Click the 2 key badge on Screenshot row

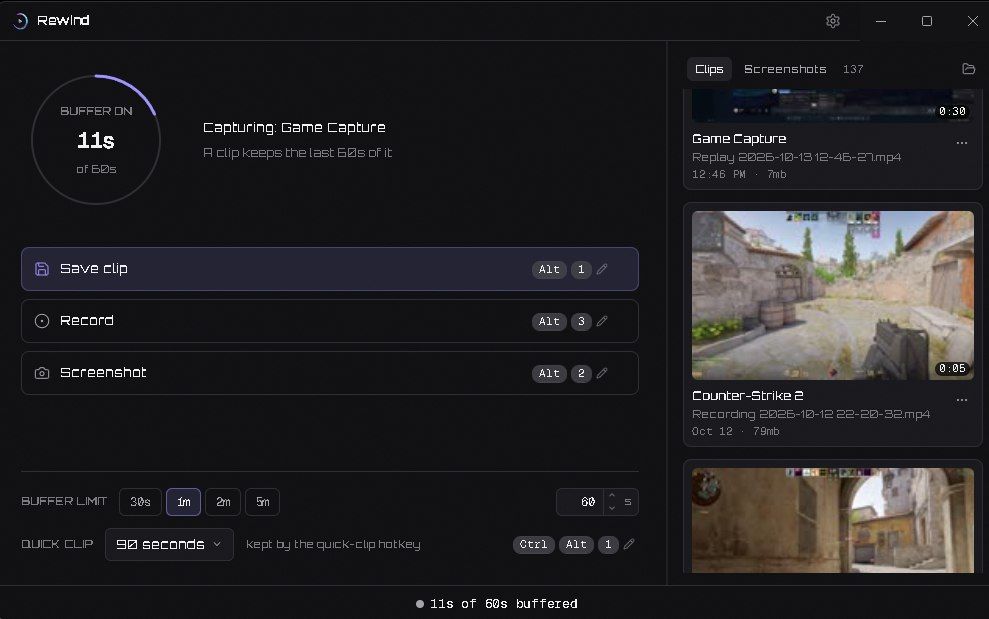(581, 373)
